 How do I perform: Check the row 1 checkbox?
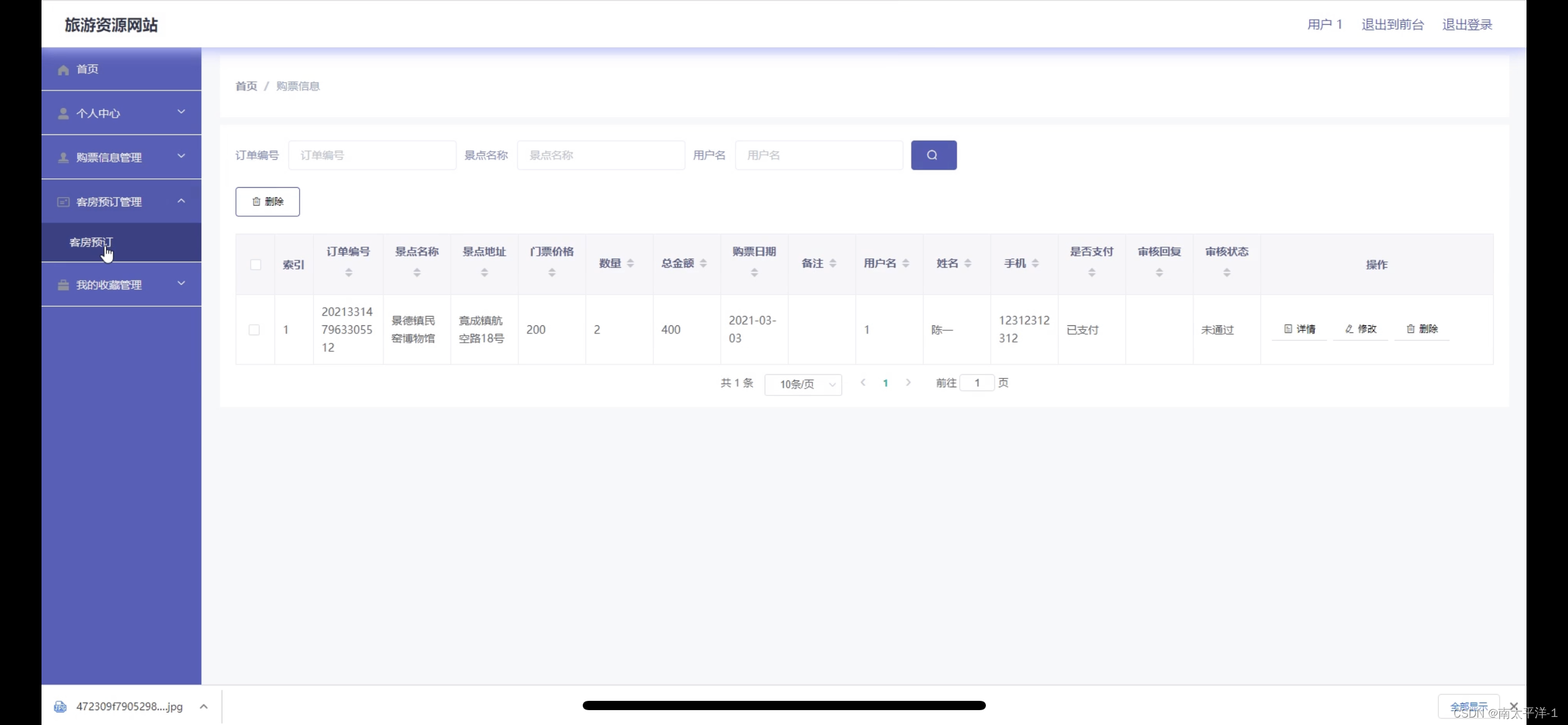tap(254, 330)
